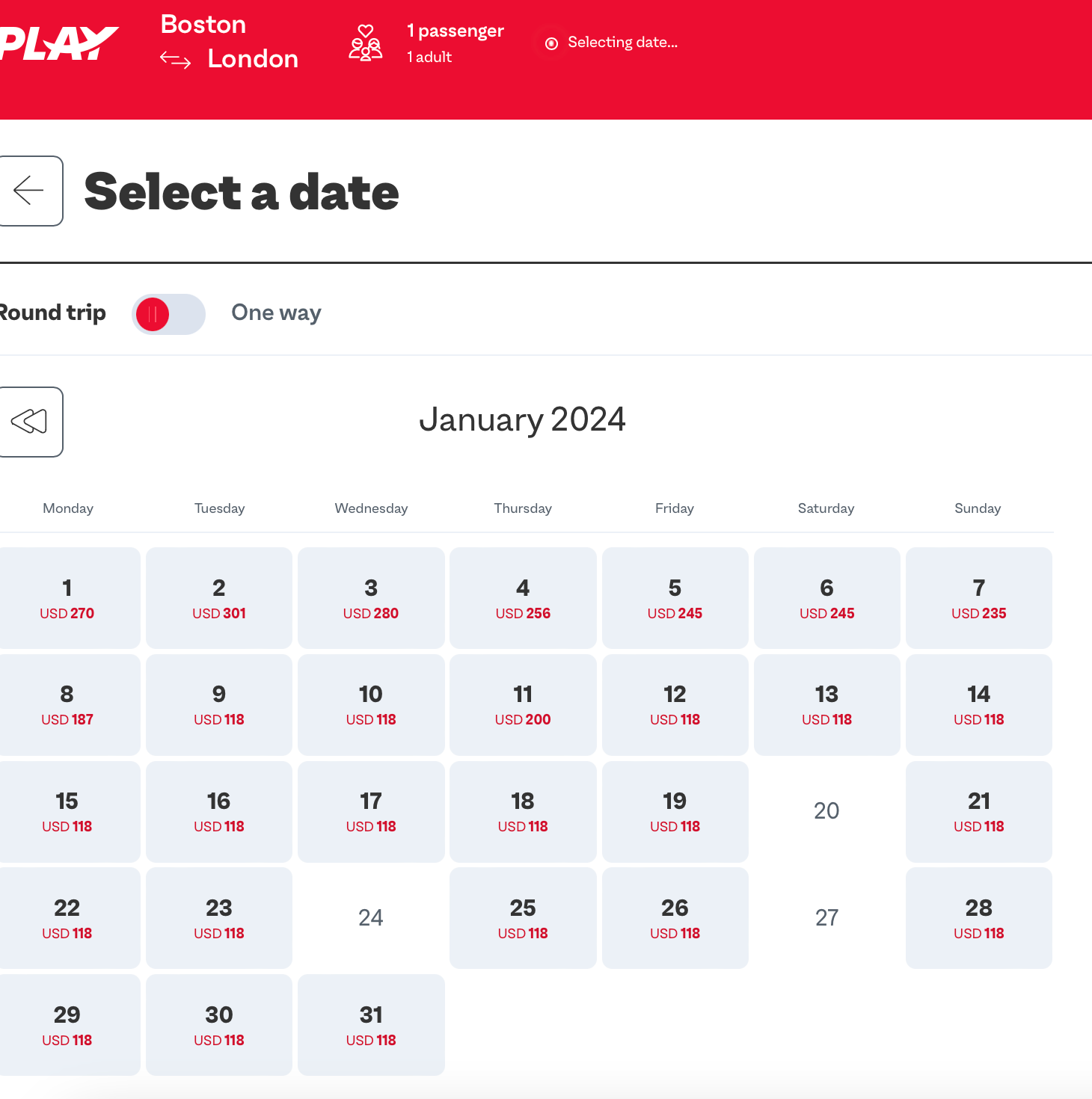Click the passengers icon in header
This screenshot has width=1092, height=1099.
(366, 43)
